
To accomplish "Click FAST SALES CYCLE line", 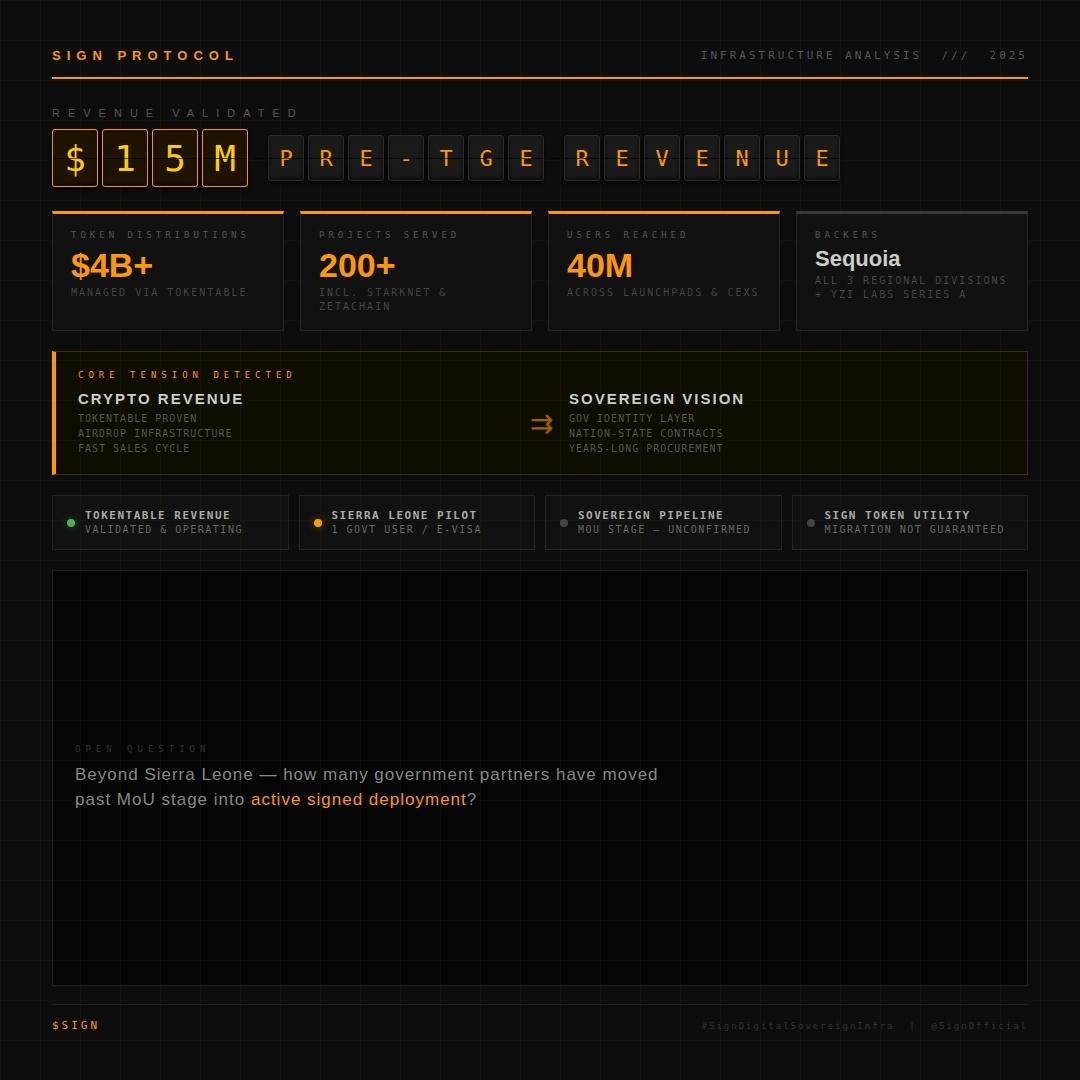I will tap(134, 448).
